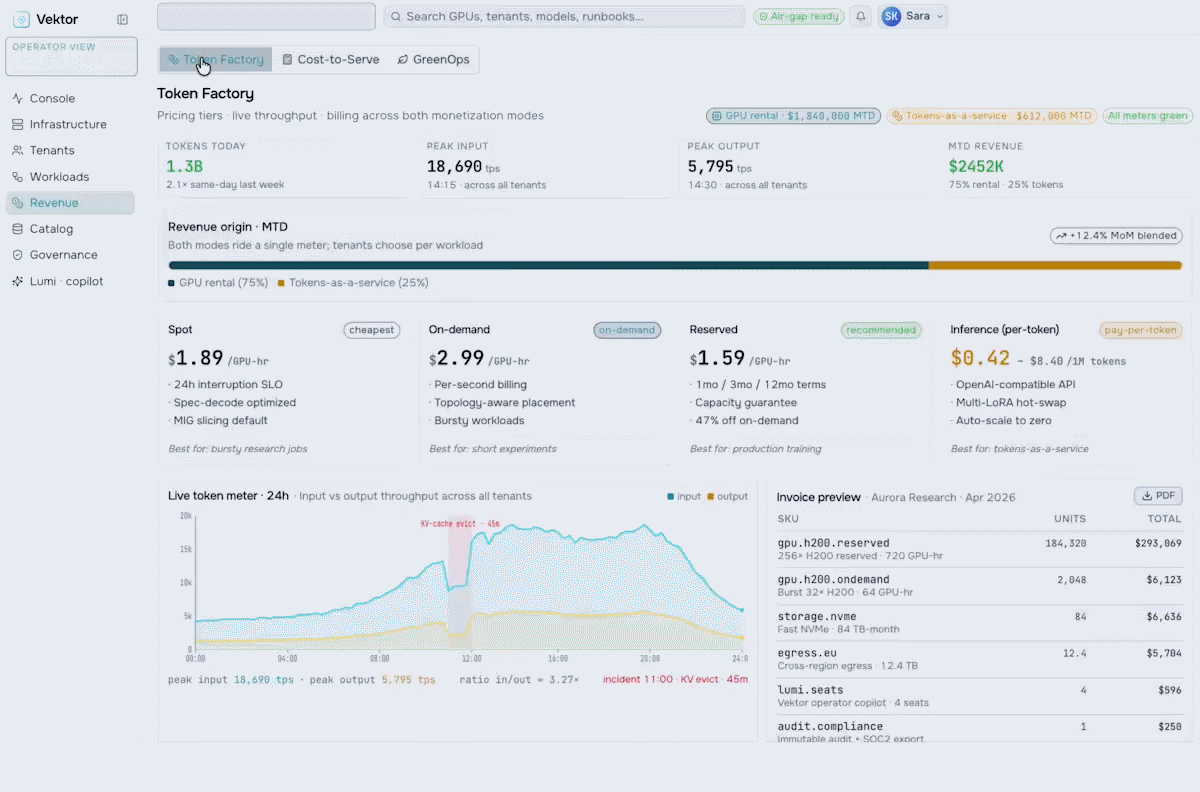Open Console in the sidebar
1200x792 pixels.
(70, 98)
